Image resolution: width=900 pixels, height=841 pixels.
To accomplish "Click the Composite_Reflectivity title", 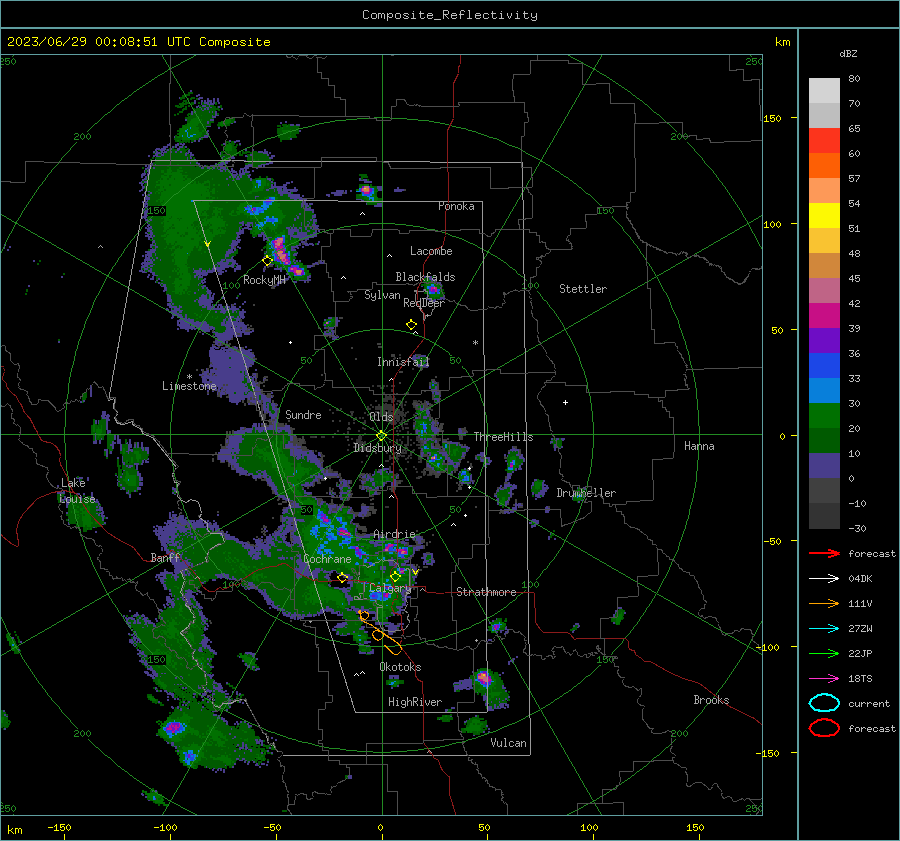I will point(450,15).
